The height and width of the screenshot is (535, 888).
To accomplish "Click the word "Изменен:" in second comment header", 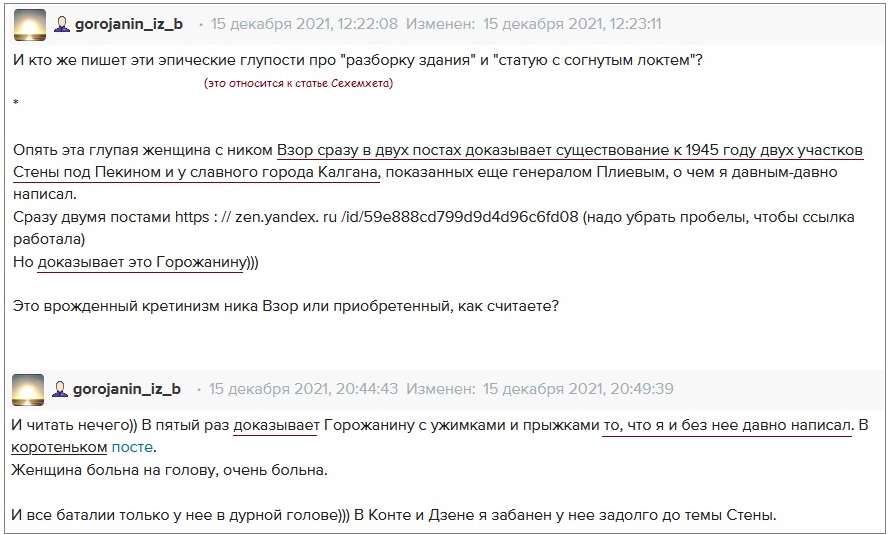I will click(441, 389).
